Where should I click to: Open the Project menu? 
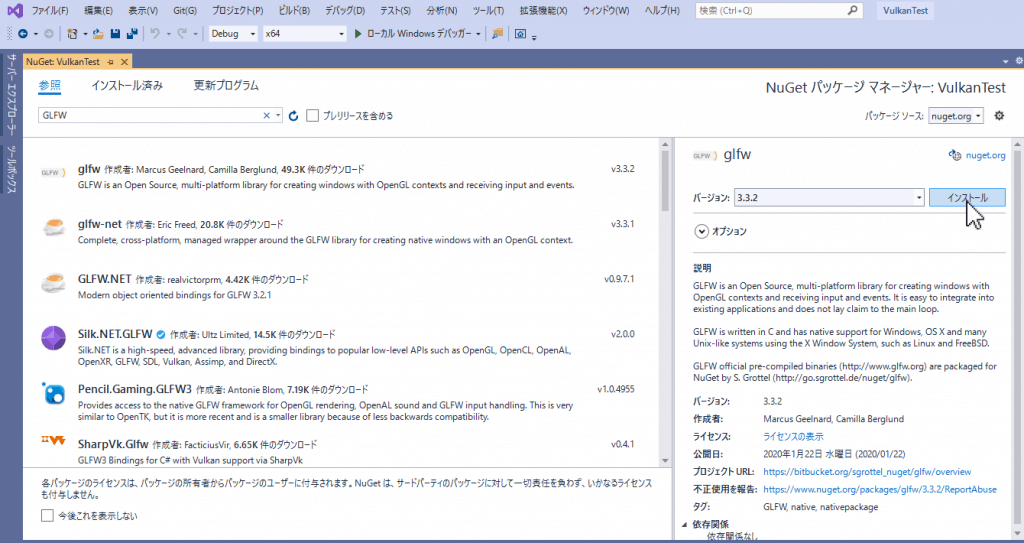(237, 10)
